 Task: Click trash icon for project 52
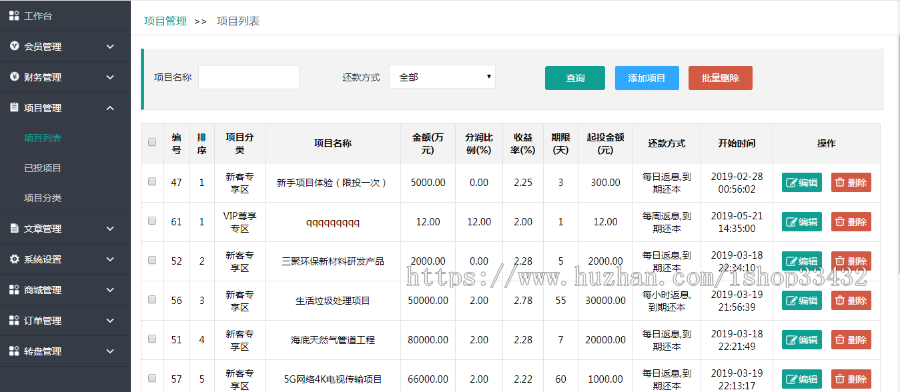(840, 261)
